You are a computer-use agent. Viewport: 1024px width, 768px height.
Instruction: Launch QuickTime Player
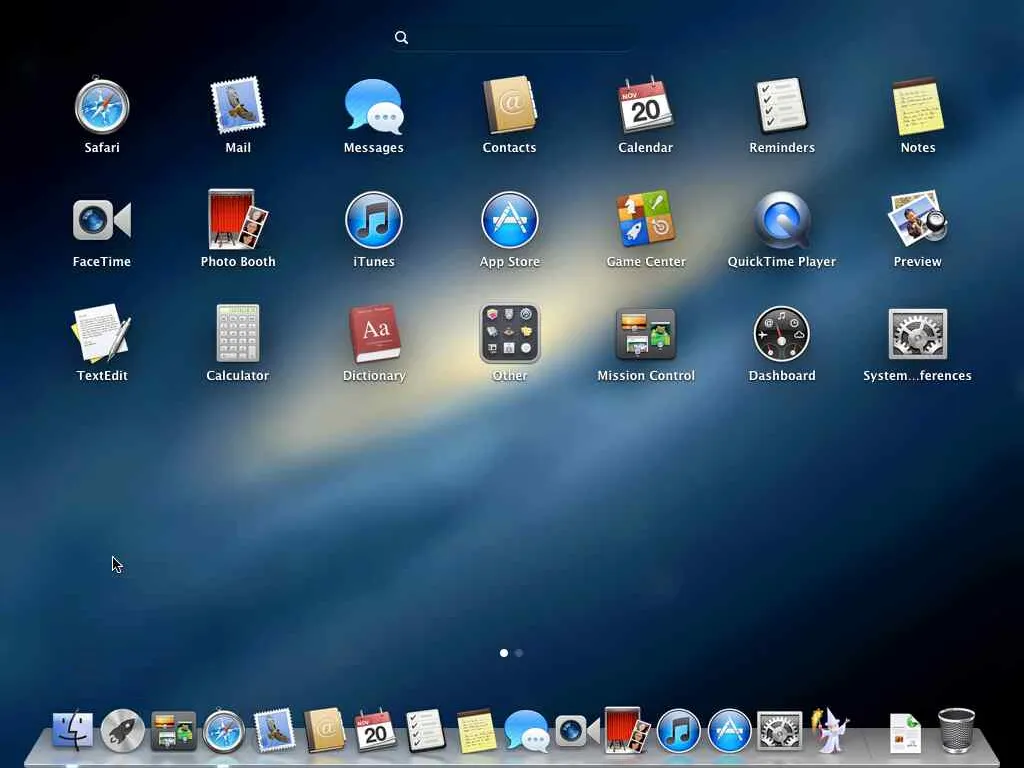tap(782, 220)
